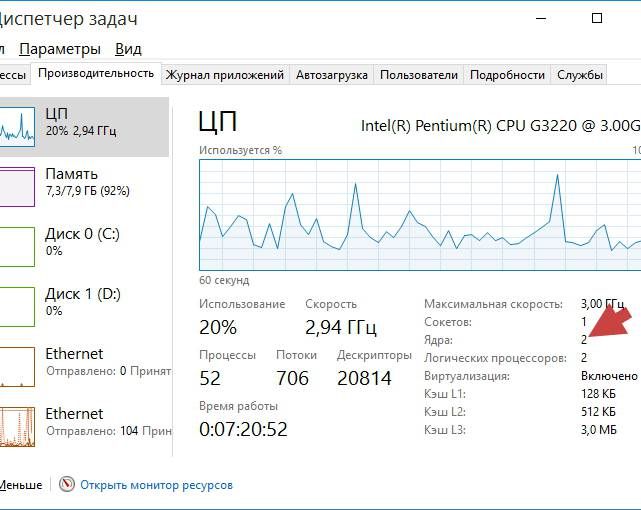
Task: Click the Кэш L3 value 3,0 МБ
Action: coord(598,430)
